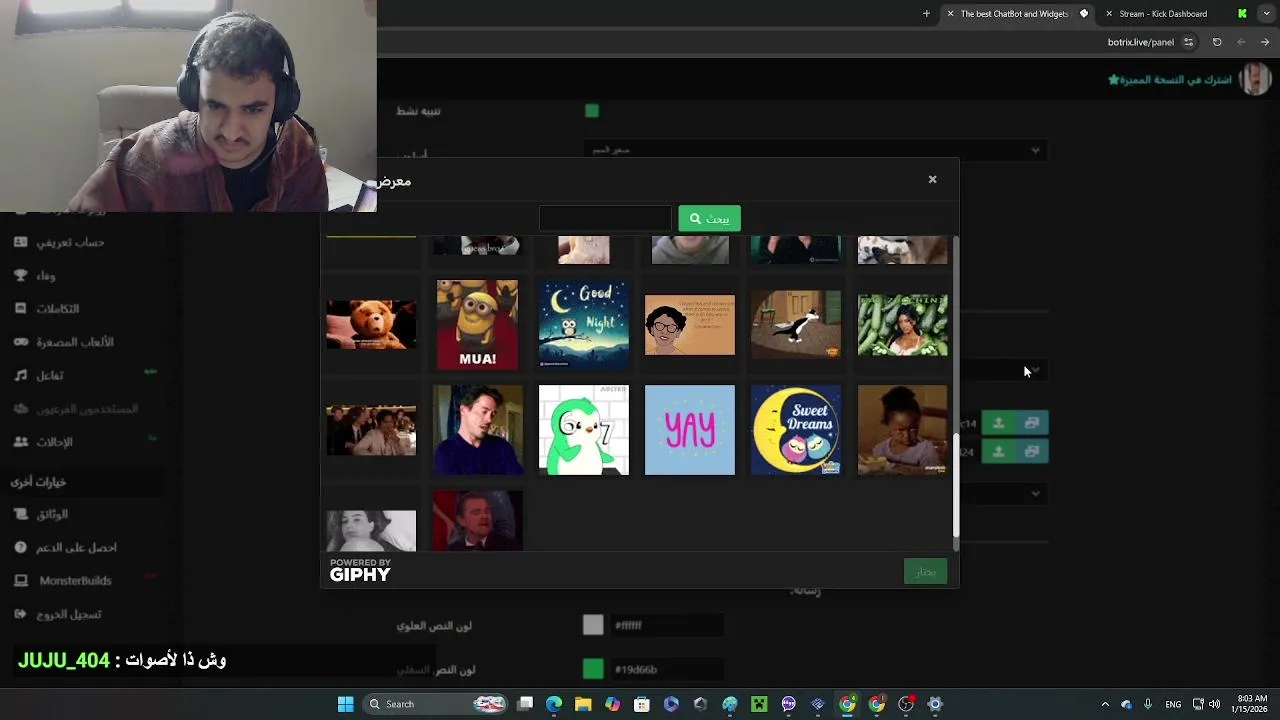Open the browser tab search chevron
This screenshot has height=720, width=1280.
(x=1266, y=14)
